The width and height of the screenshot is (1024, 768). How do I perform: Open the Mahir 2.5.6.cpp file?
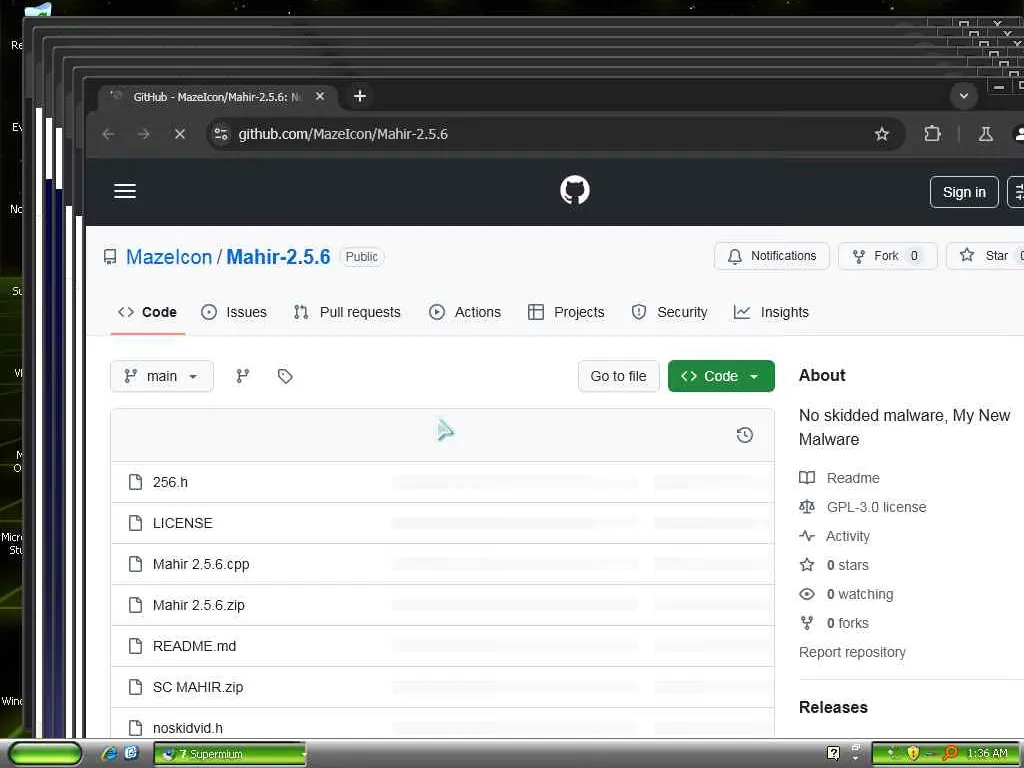pyautogui.click(x=201, y=564)
